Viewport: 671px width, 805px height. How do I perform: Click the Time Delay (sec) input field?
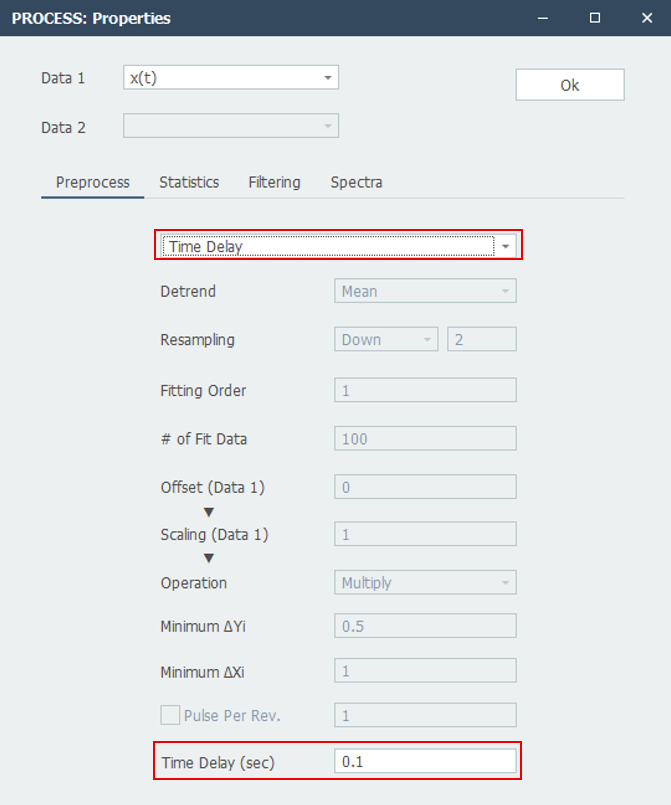[x=425, y=762]
